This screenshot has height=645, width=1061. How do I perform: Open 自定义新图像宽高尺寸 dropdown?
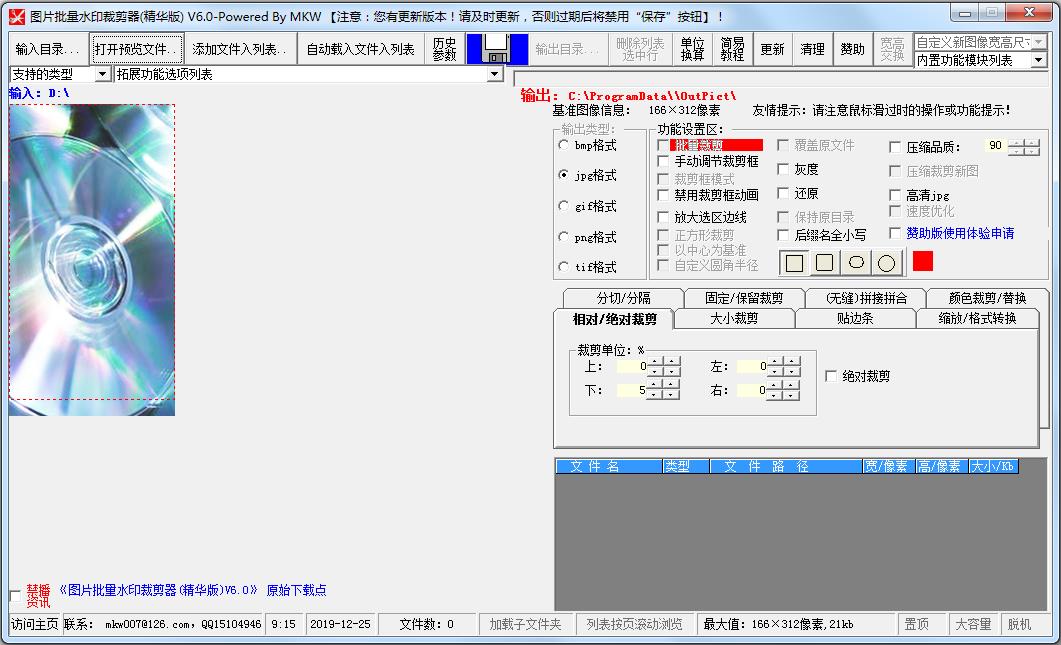coord(1039,42)
